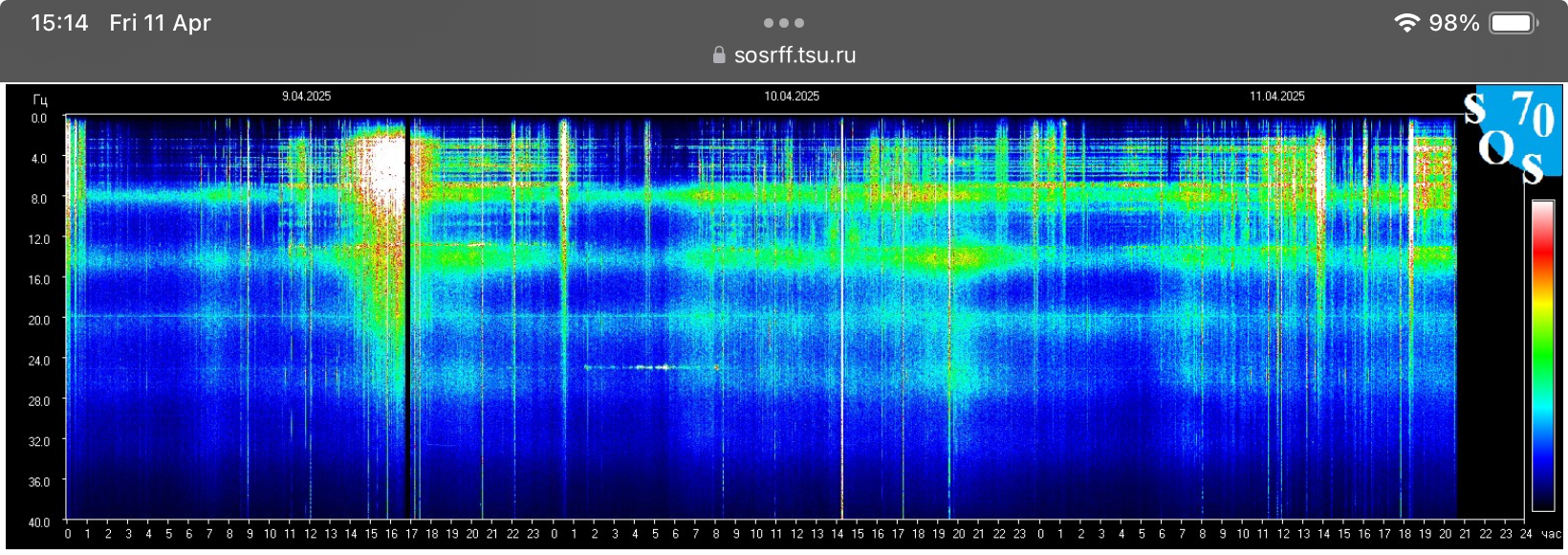
Task: Click the hour 24 tick label
Action: pyautogui.click(x=1526, y=534)
